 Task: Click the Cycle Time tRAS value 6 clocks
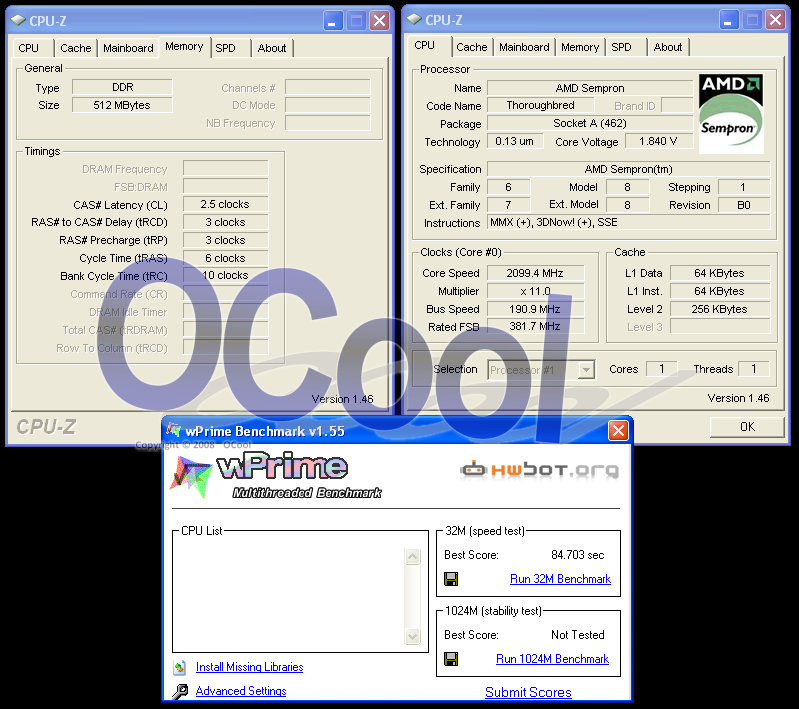225,258
